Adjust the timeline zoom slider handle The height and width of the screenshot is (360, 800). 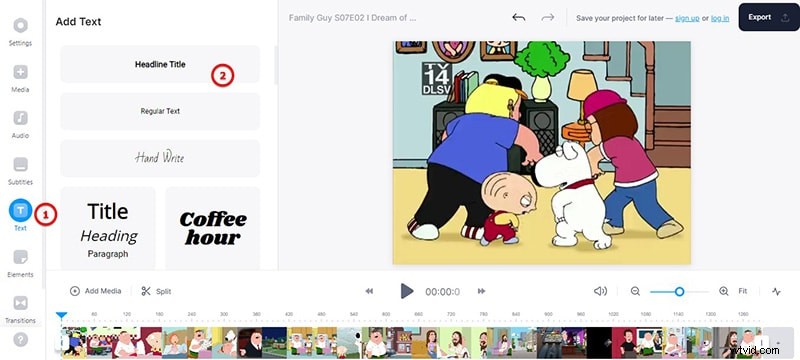[679, 291]
